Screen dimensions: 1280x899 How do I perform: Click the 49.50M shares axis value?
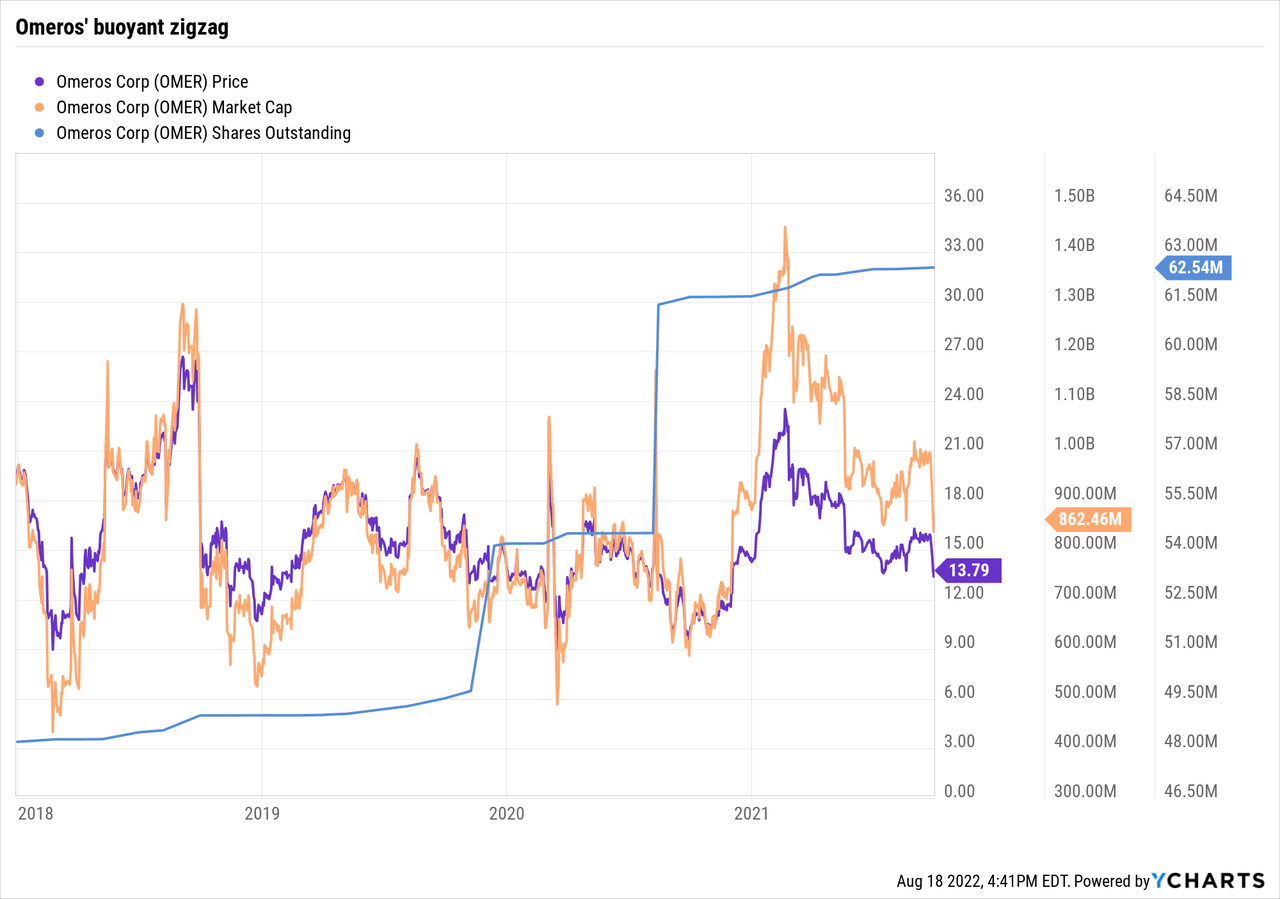[x=1190, y=692]
